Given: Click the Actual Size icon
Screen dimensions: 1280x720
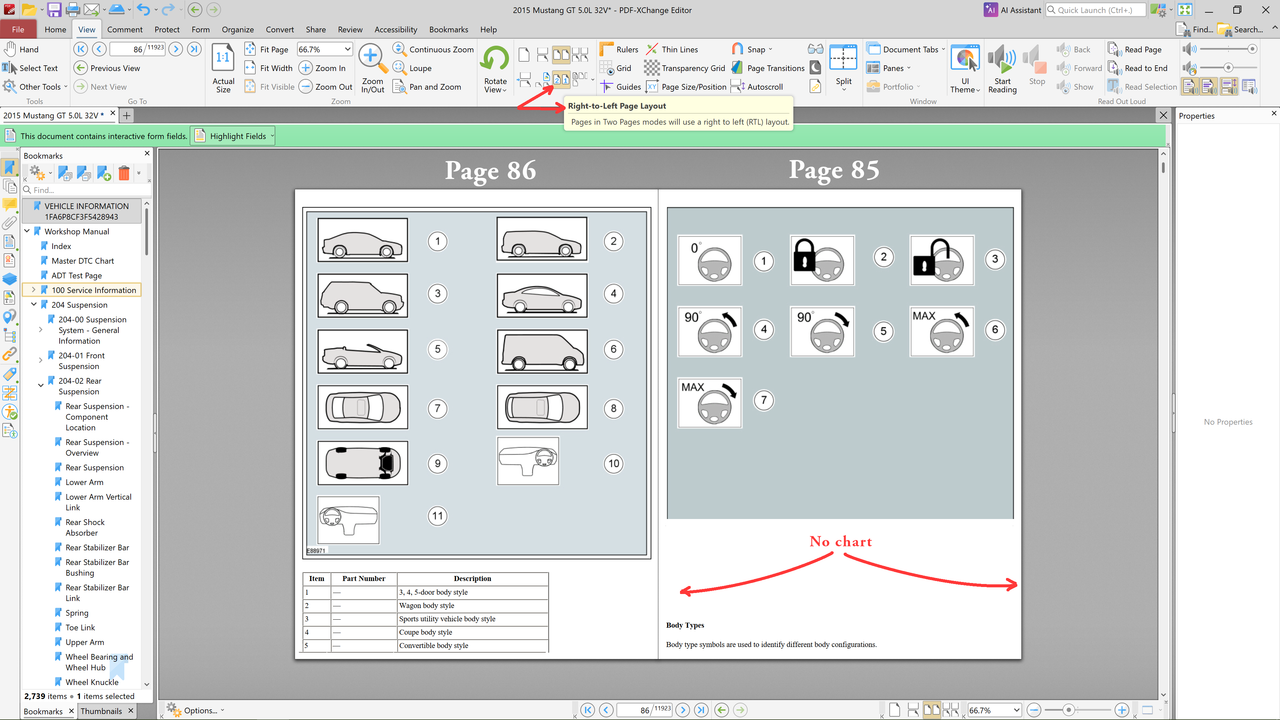Looking at the screenshot, I should tap(224, 69).
